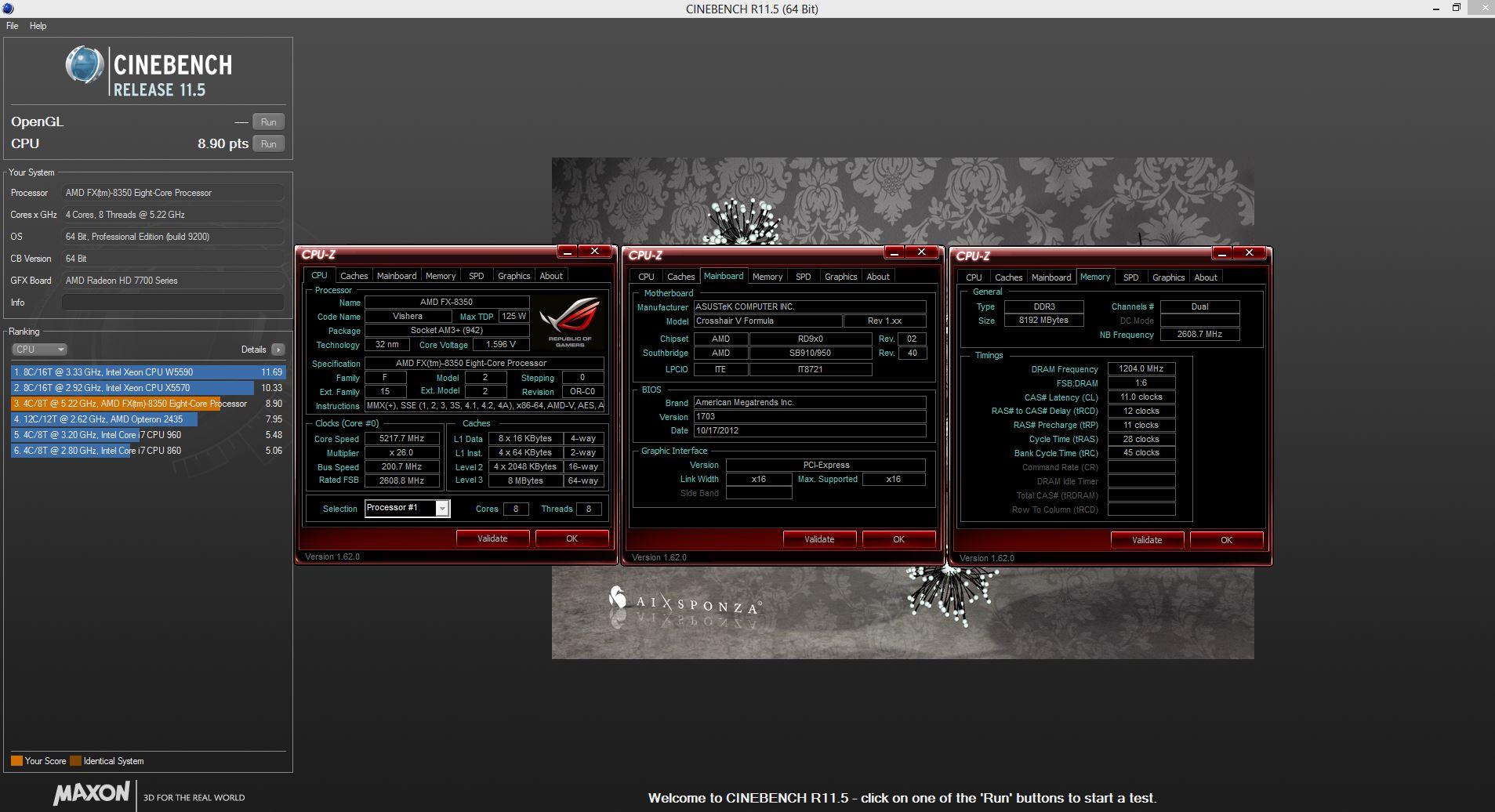1495x812 pixels.
Task: Open About tab in first CPU-Z window
Action: pos(551,276)
